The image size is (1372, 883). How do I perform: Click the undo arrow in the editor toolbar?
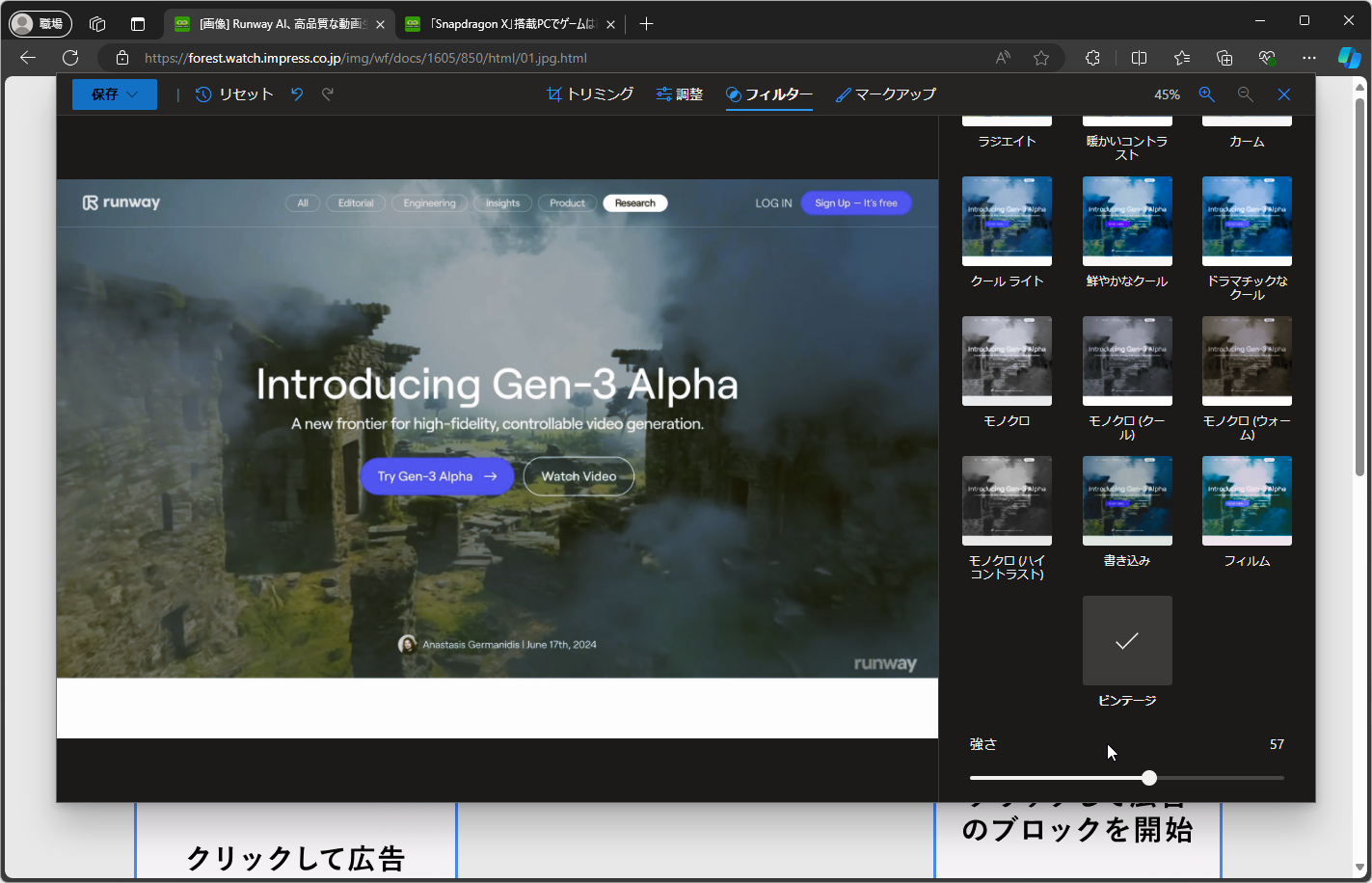pos(297,94)
